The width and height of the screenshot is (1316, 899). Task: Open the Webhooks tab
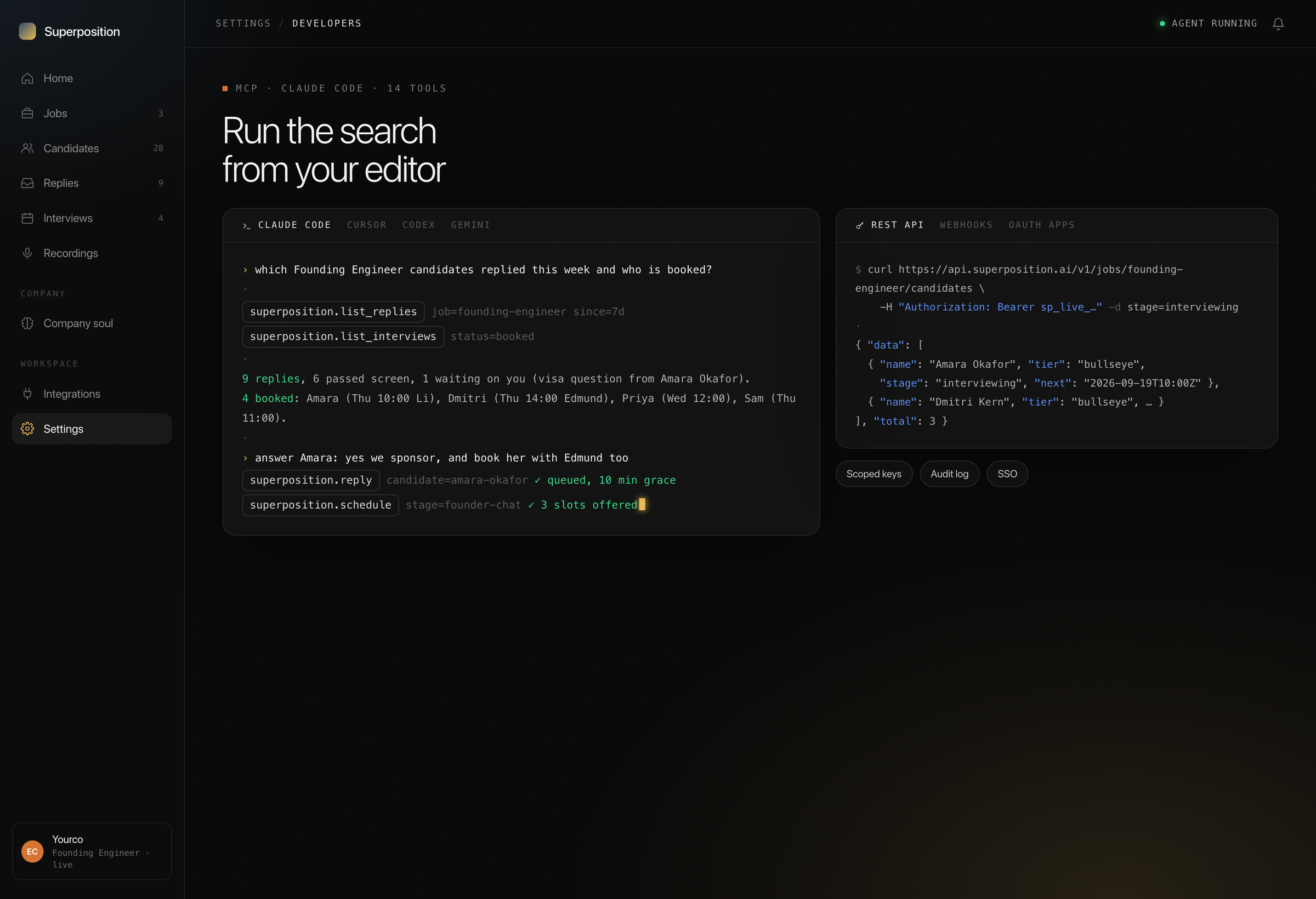[966, 225]
